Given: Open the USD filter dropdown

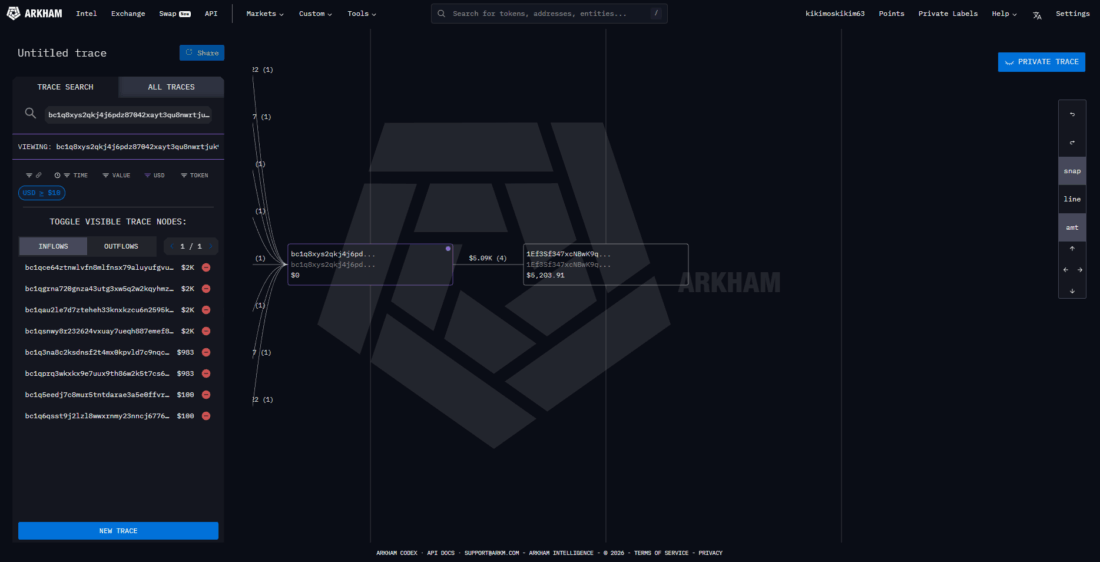Looking at the screenshot, I should coord(154,175).
